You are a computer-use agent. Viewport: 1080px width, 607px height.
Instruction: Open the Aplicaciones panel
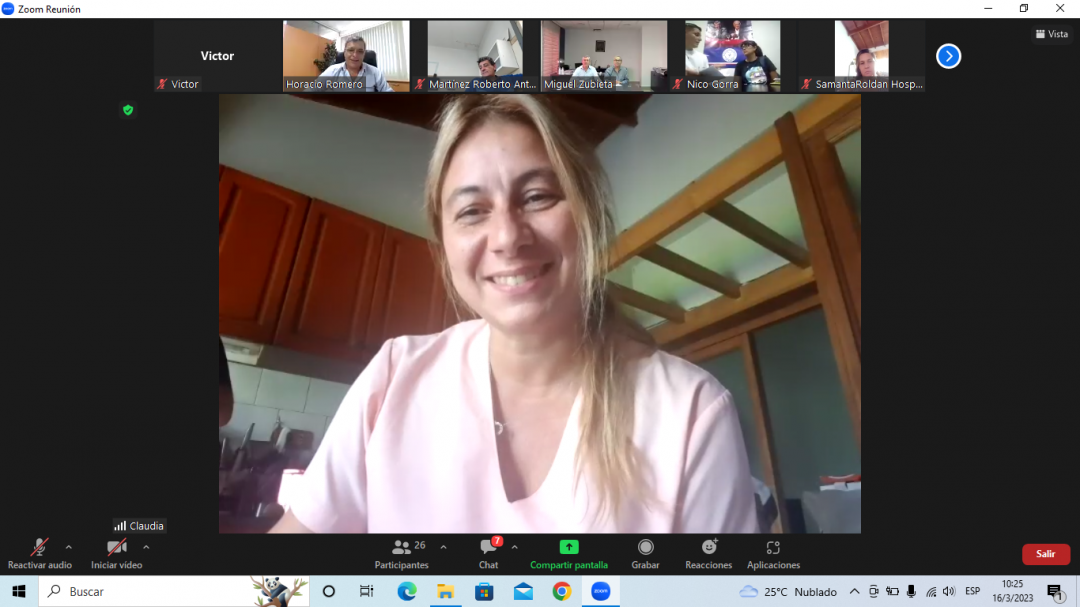coord(773,554)
